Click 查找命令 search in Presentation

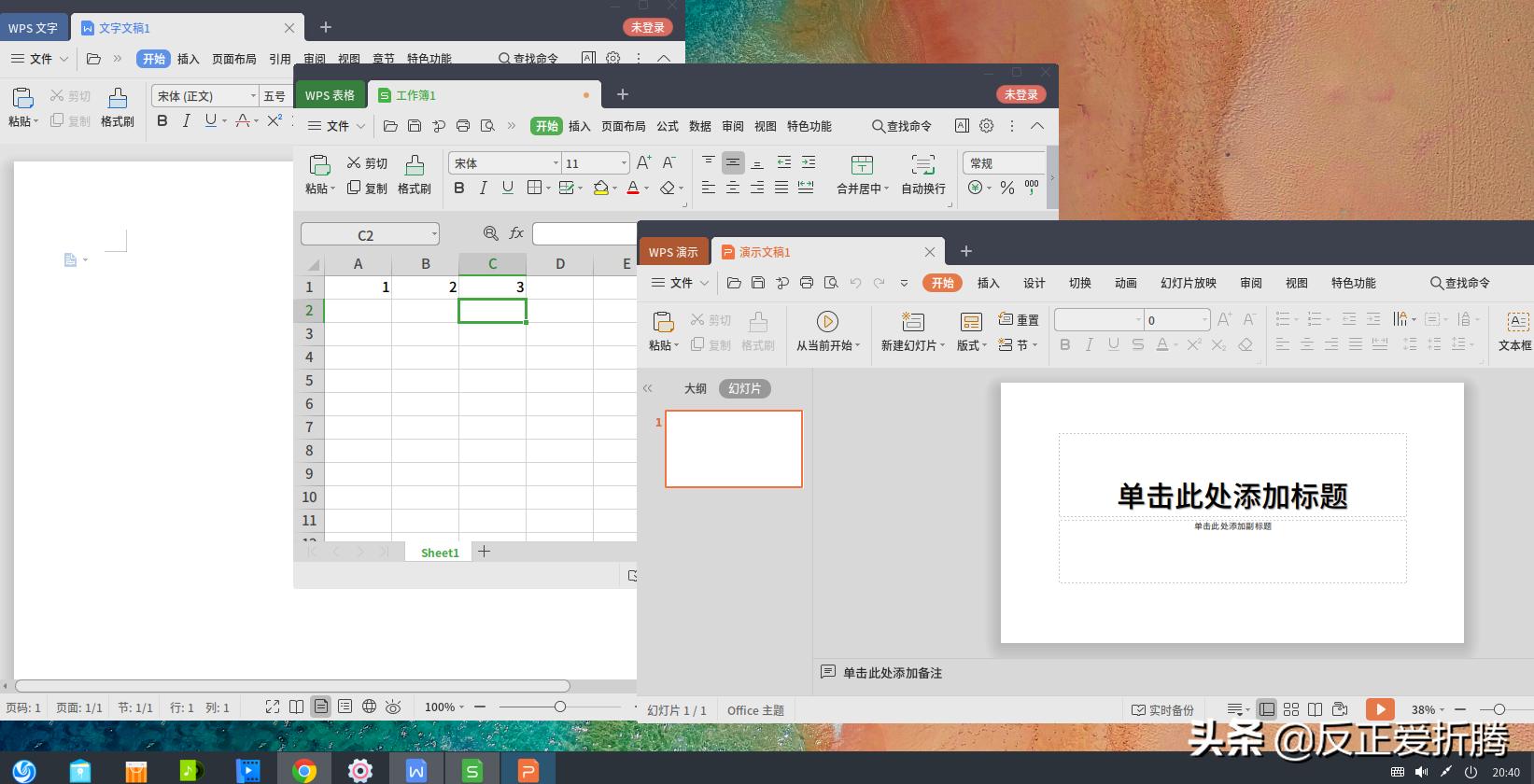click(x=1460, y=283)
